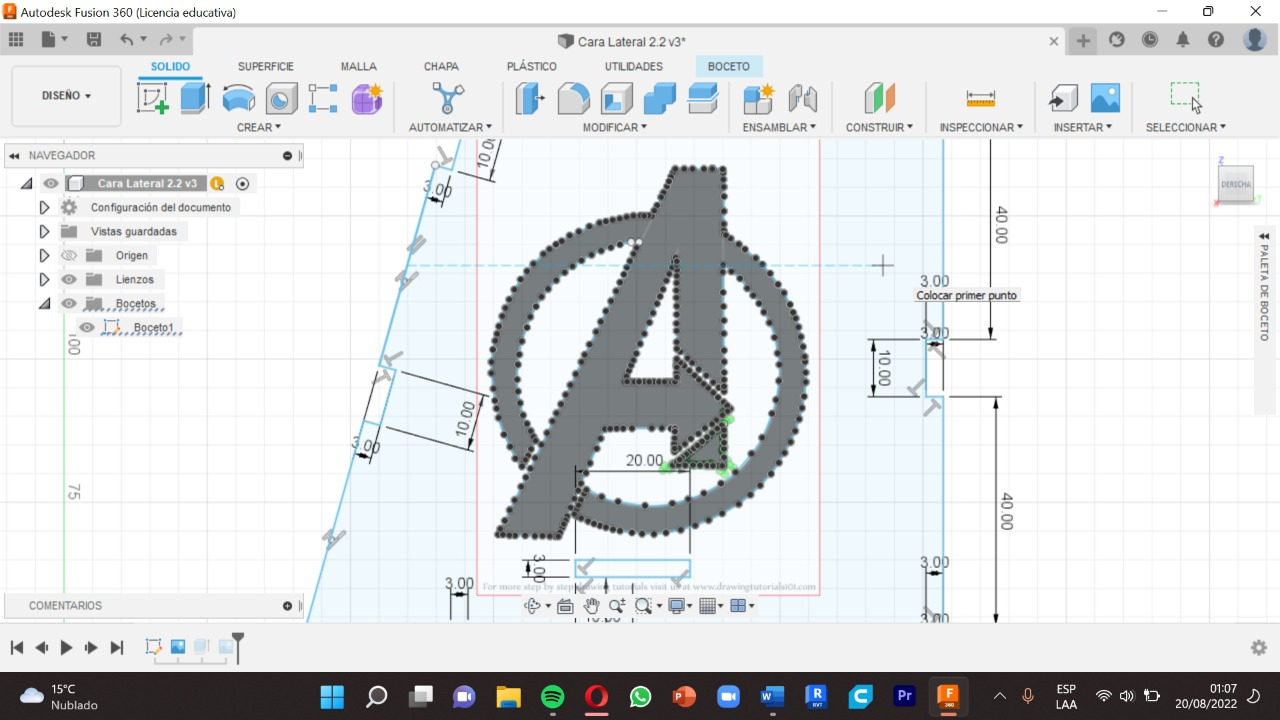Click the Create Form purple icon

point(367,98)
